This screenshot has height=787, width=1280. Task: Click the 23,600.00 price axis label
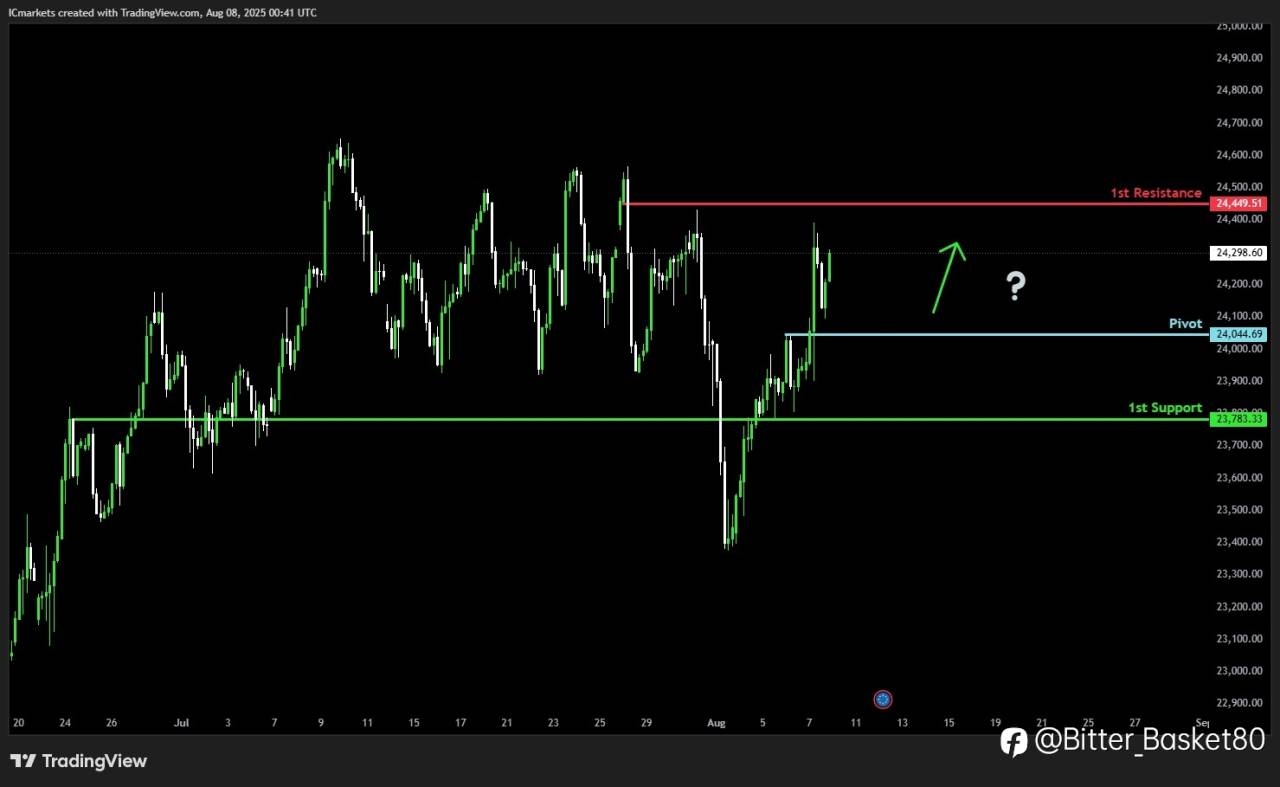pyautogui.click(x=1238, y=477)
